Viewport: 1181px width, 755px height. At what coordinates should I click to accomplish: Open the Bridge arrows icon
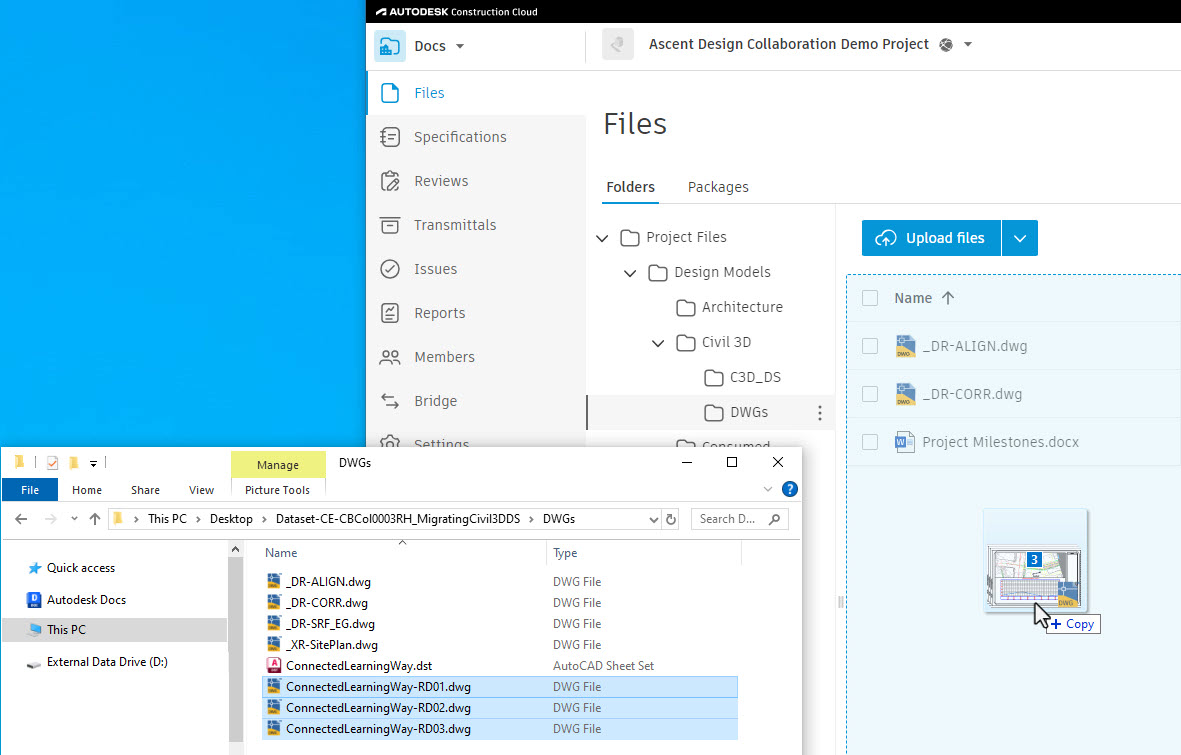point(390,401)
